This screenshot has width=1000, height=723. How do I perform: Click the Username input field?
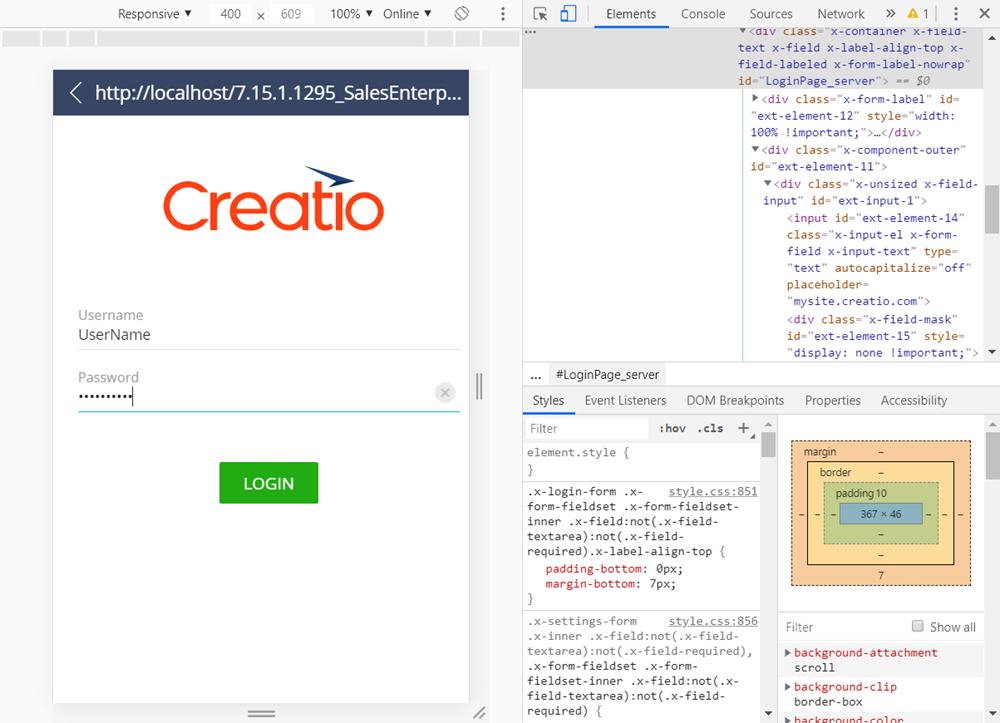point(268,335)
